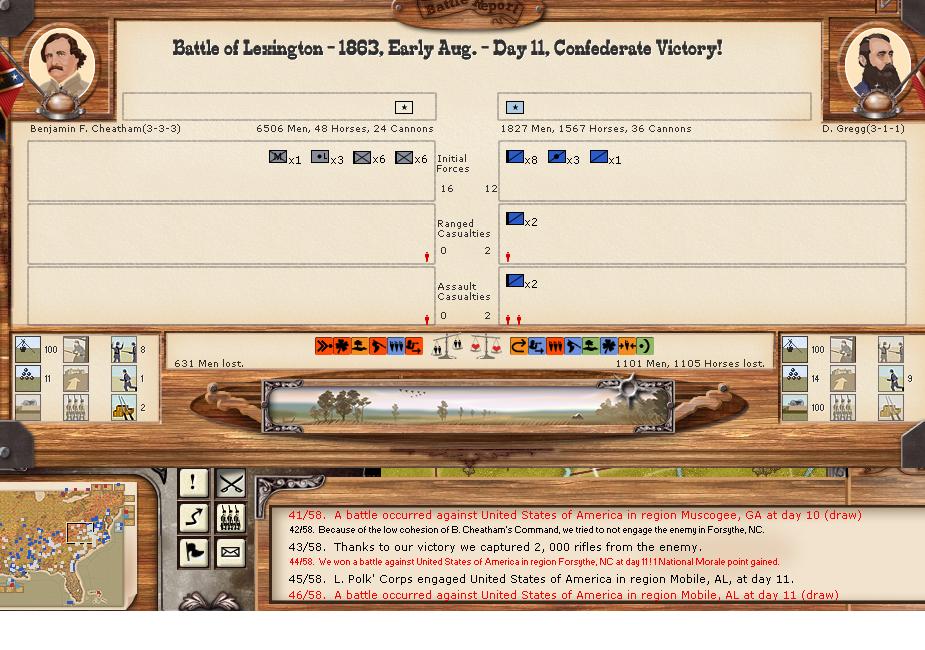Click the crossed sabers battle filter icon

pyautogui.click(x=231, y=484)
